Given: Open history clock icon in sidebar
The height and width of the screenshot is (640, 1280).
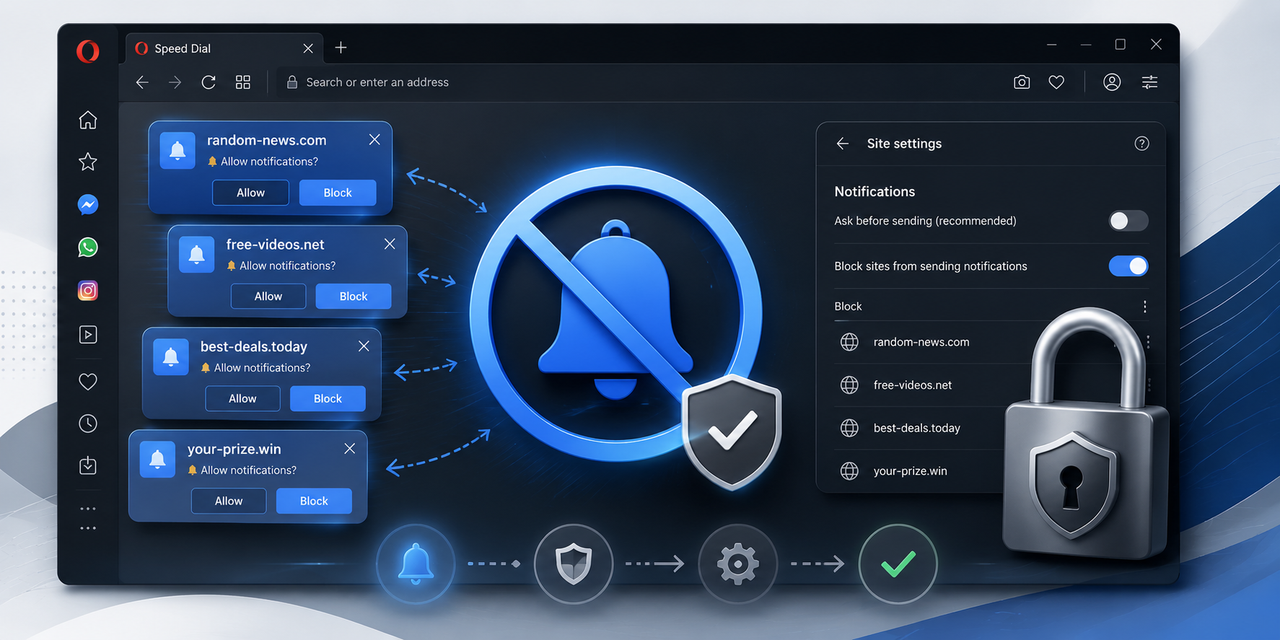Looking at the screenshot, I should 88,424.
